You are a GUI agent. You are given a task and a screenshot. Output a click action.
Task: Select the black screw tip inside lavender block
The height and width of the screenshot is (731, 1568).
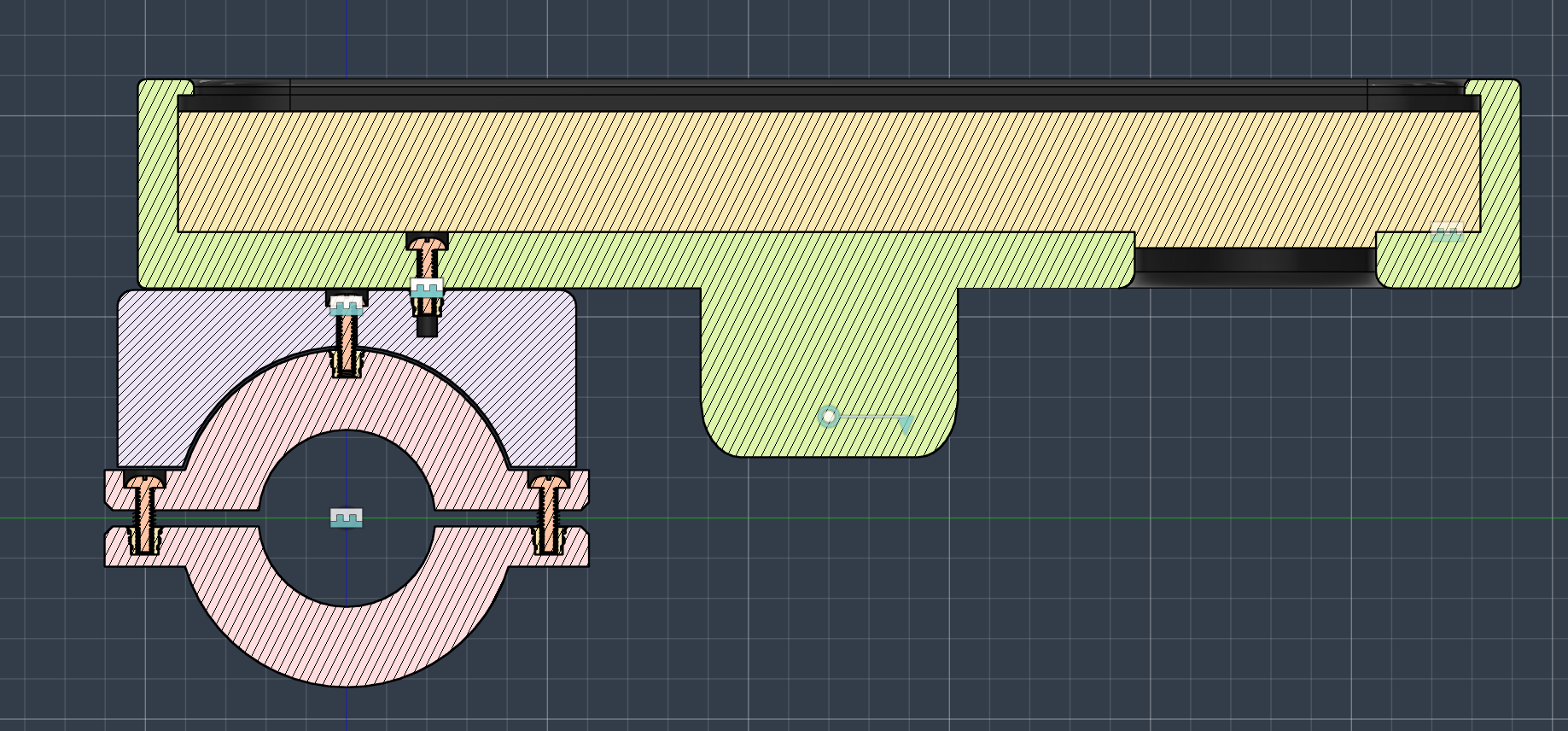point(427,326)
